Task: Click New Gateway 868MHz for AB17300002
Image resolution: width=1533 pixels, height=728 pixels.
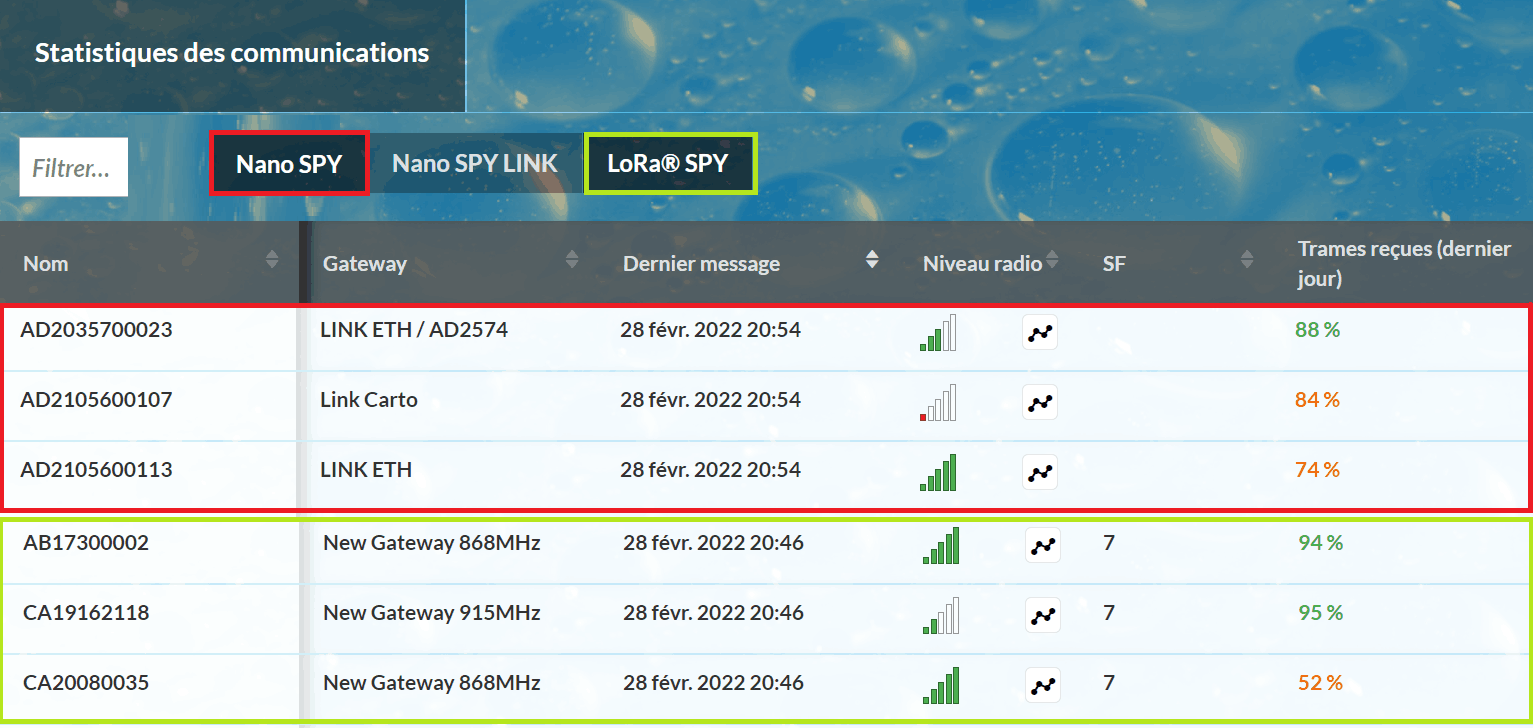Action: (x=432, y=543)
